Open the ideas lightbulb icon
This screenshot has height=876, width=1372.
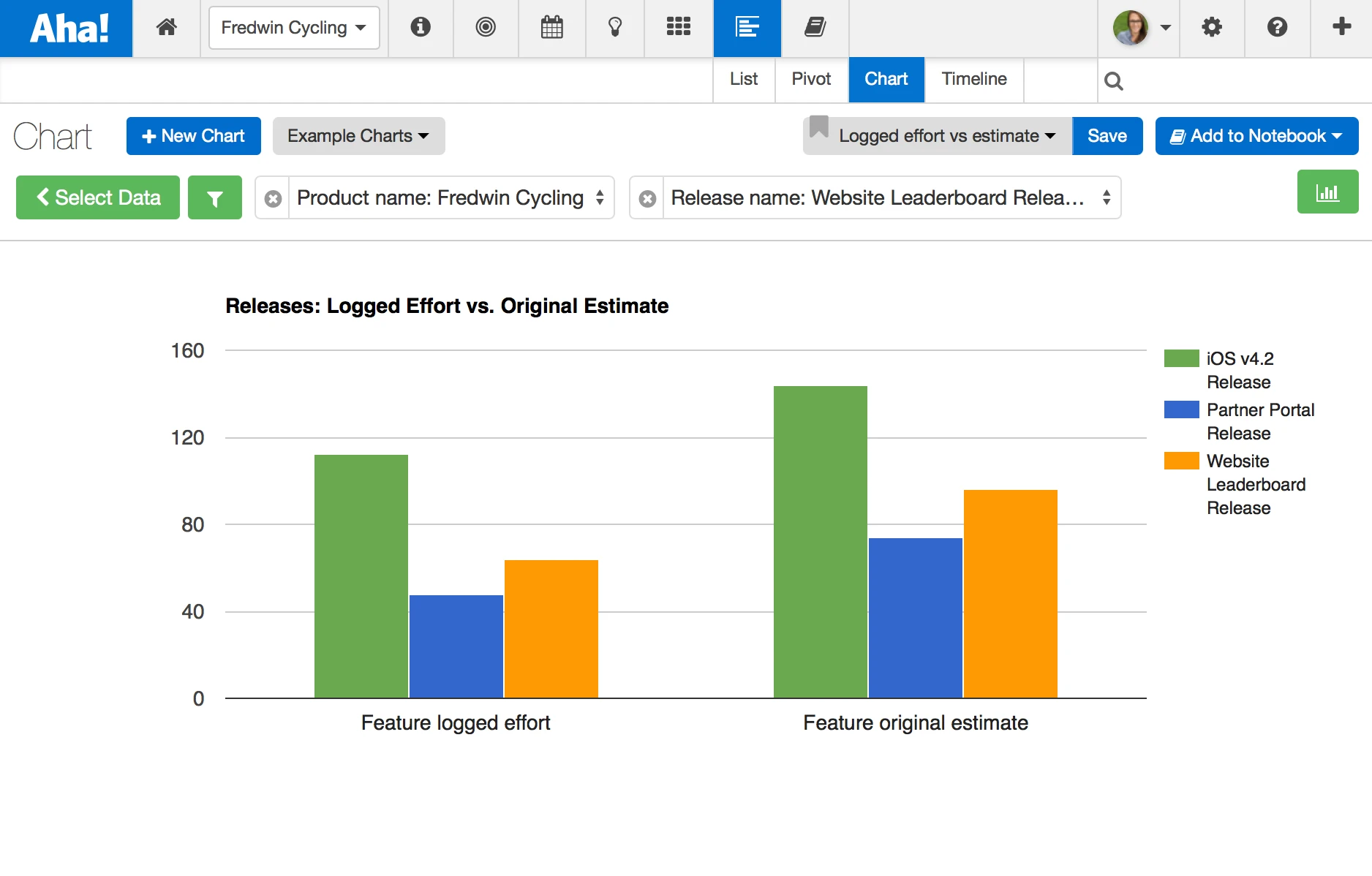pos(615,28)
